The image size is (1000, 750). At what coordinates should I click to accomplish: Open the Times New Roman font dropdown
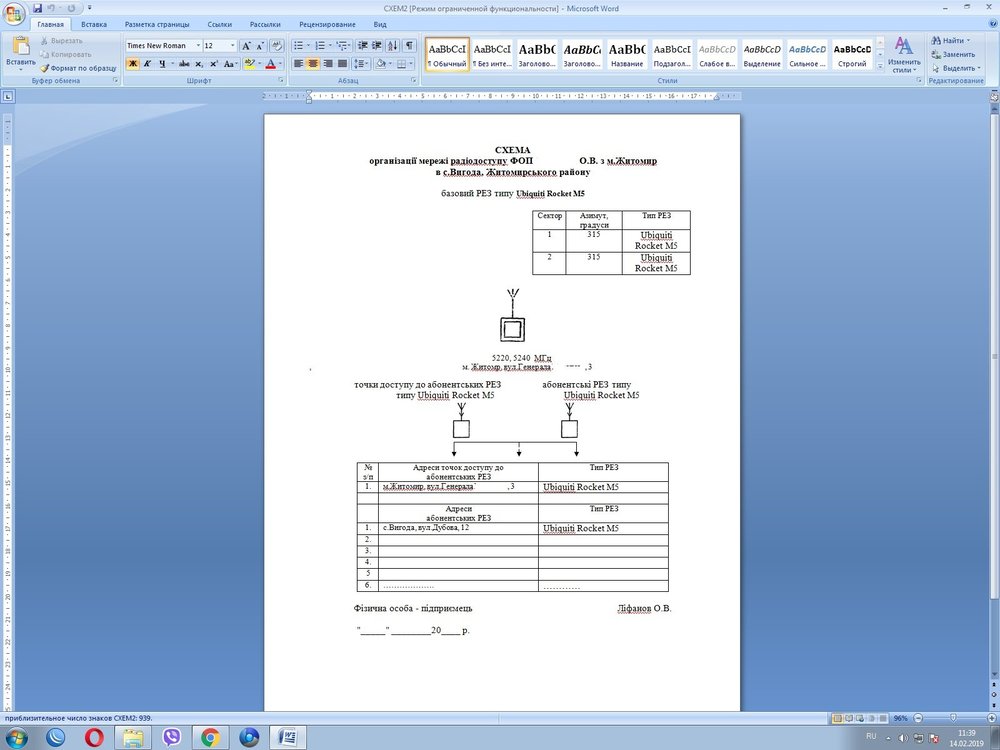coord(198,46)
